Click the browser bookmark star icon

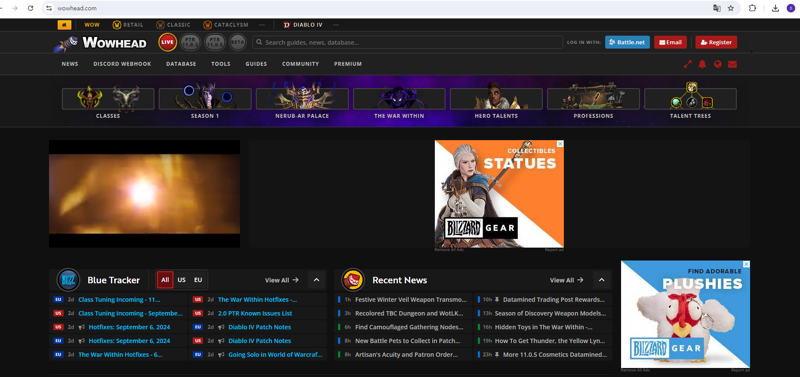coord(731,8)
